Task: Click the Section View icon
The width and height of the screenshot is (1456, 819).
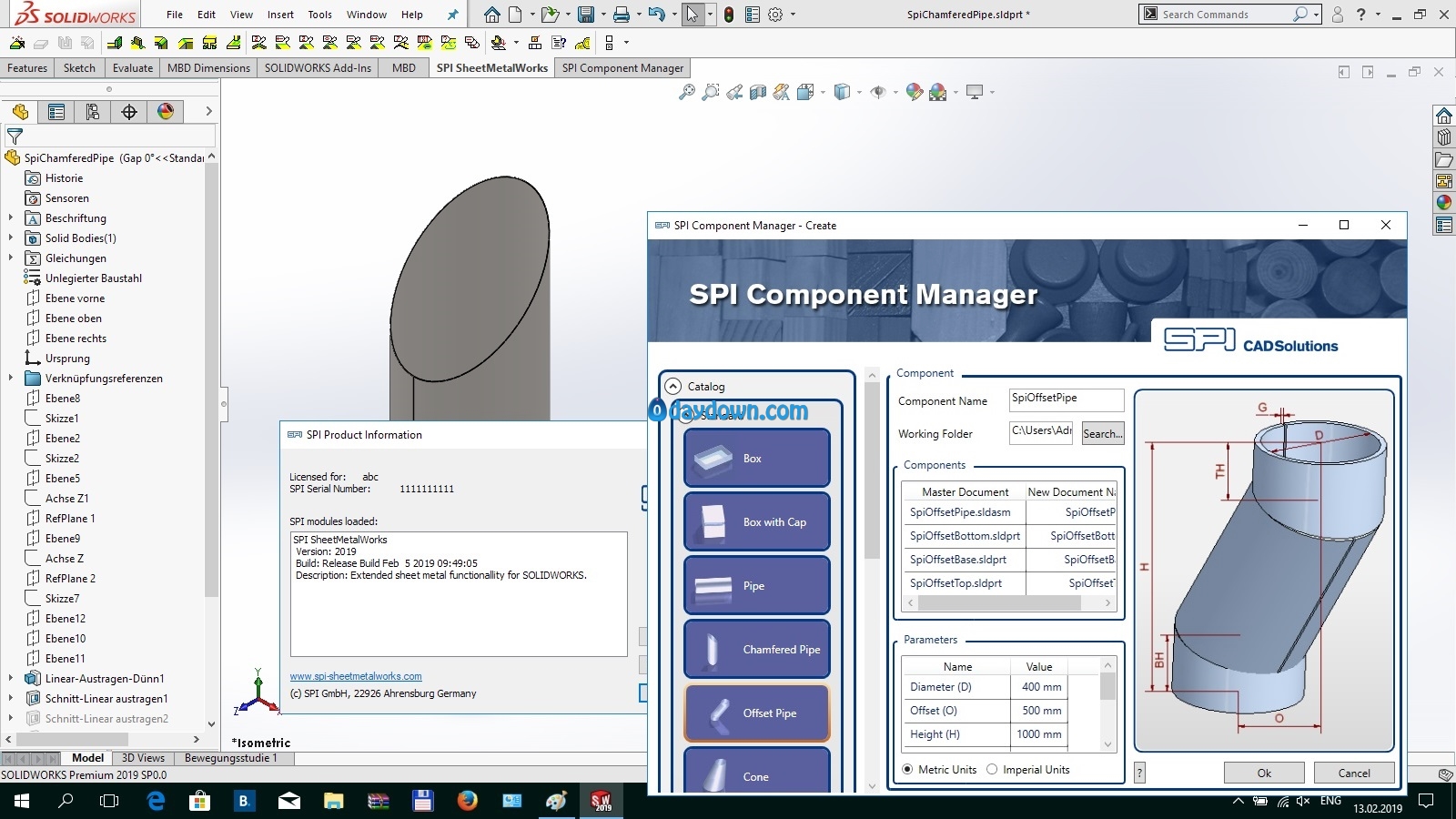Action: 758,92
